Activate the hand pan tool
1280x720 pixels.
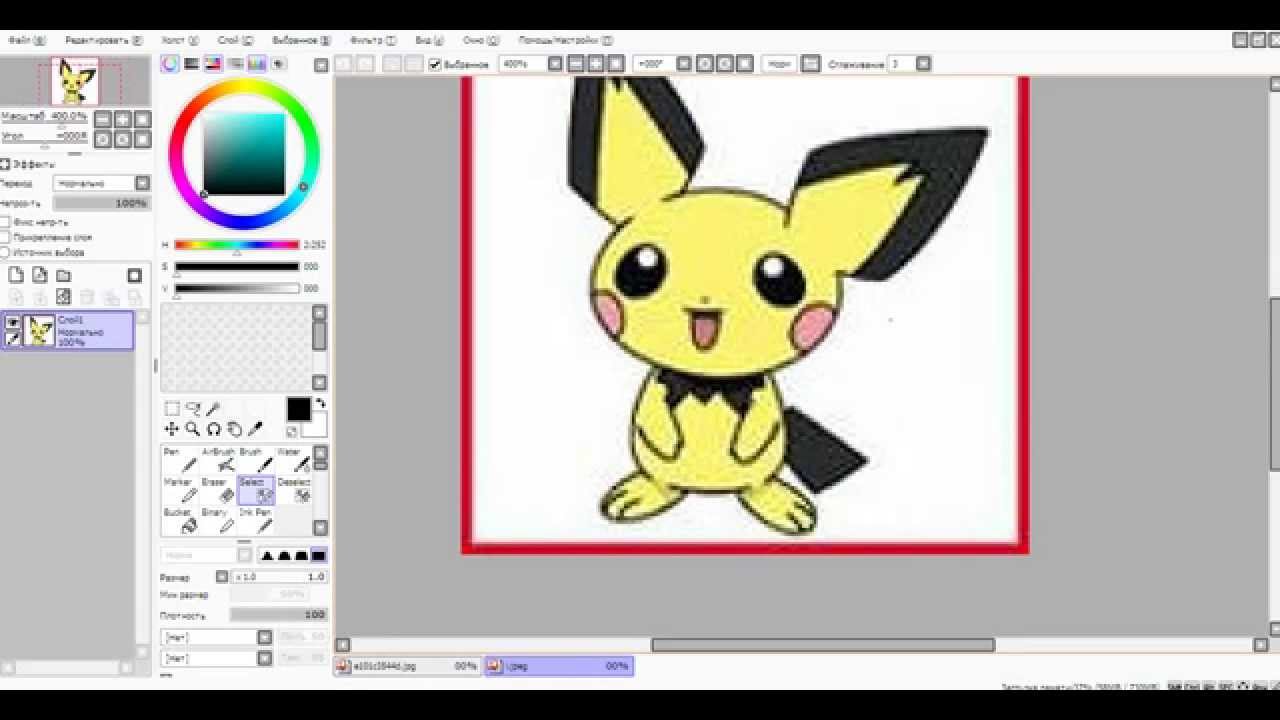[x=234, y=429]
